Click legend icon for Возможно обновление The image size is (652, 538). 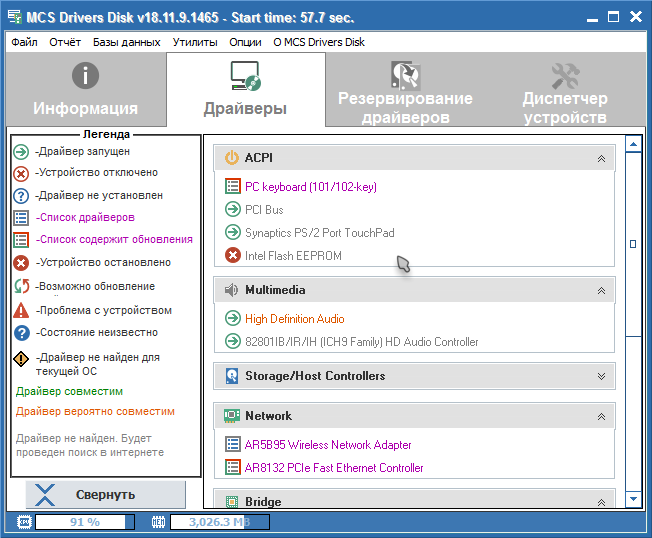pos(22,286)
